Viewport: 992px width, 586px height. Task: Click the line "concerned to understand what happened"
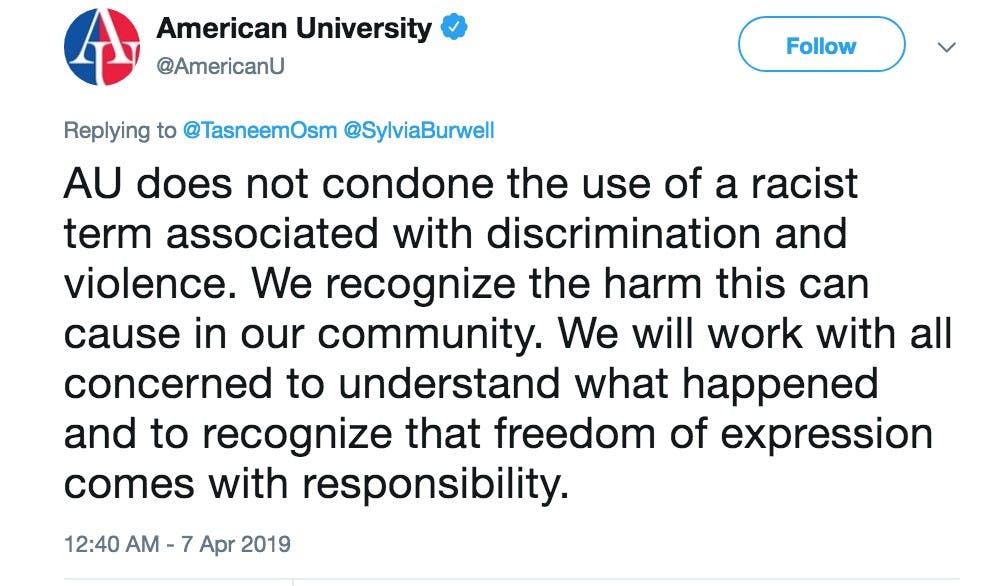click(470, 382)
